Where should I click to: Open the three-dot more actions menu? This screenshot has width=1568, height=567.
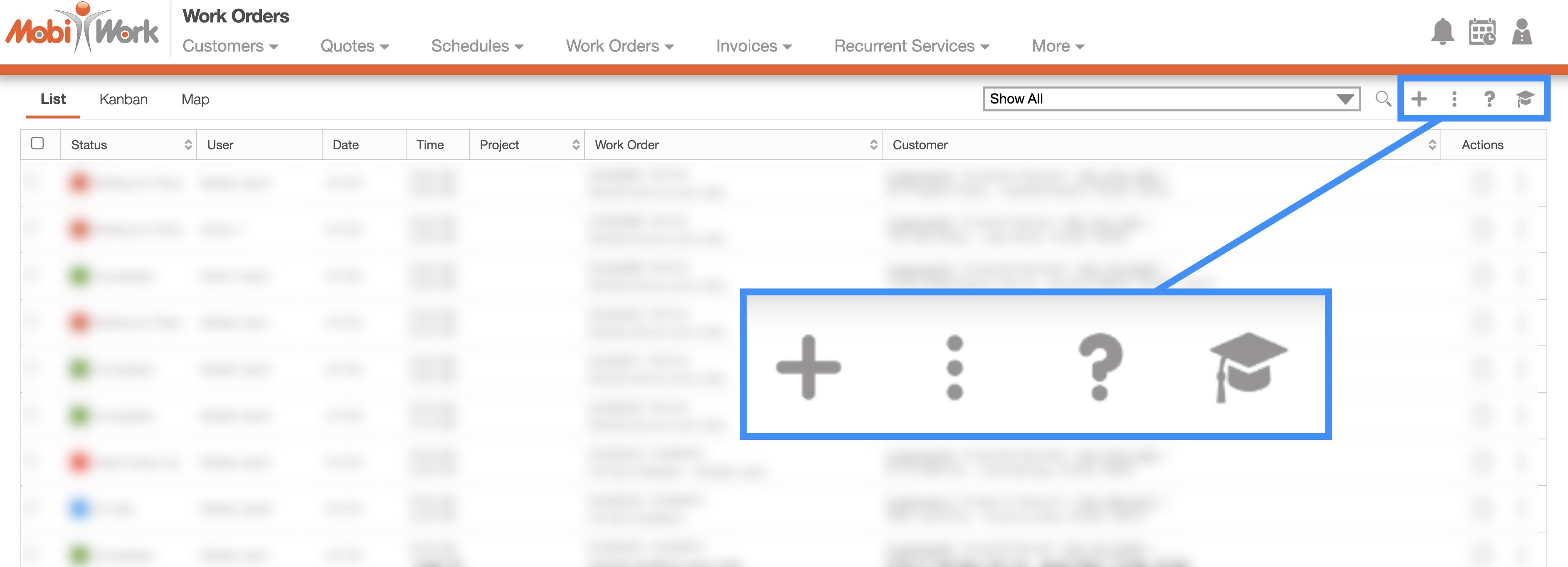tap(1454, 99)
